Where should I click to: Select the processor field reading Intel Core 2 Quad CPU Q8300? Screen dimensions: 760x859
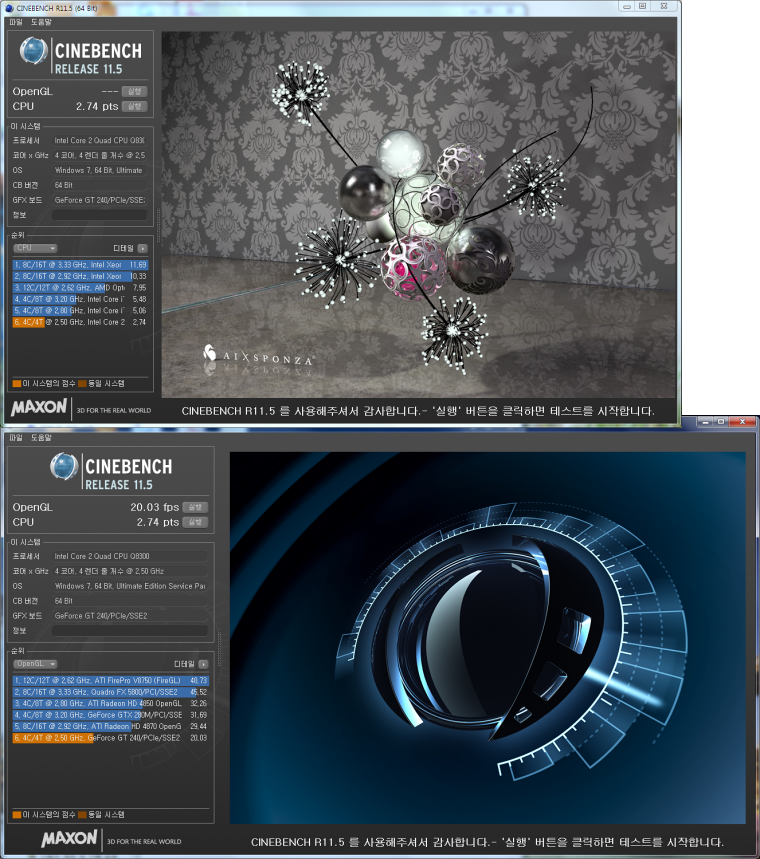pos(130,556)
